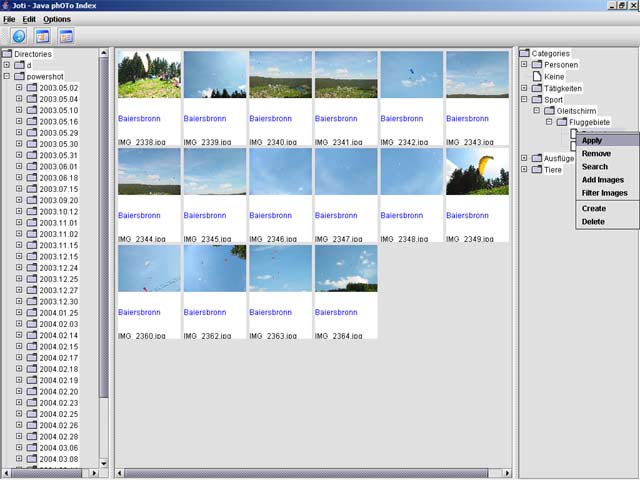Click the Tiere category folder icon
The height and width of the screenshot is (480, 640).
pyautogui.click(x=536, y=169)
